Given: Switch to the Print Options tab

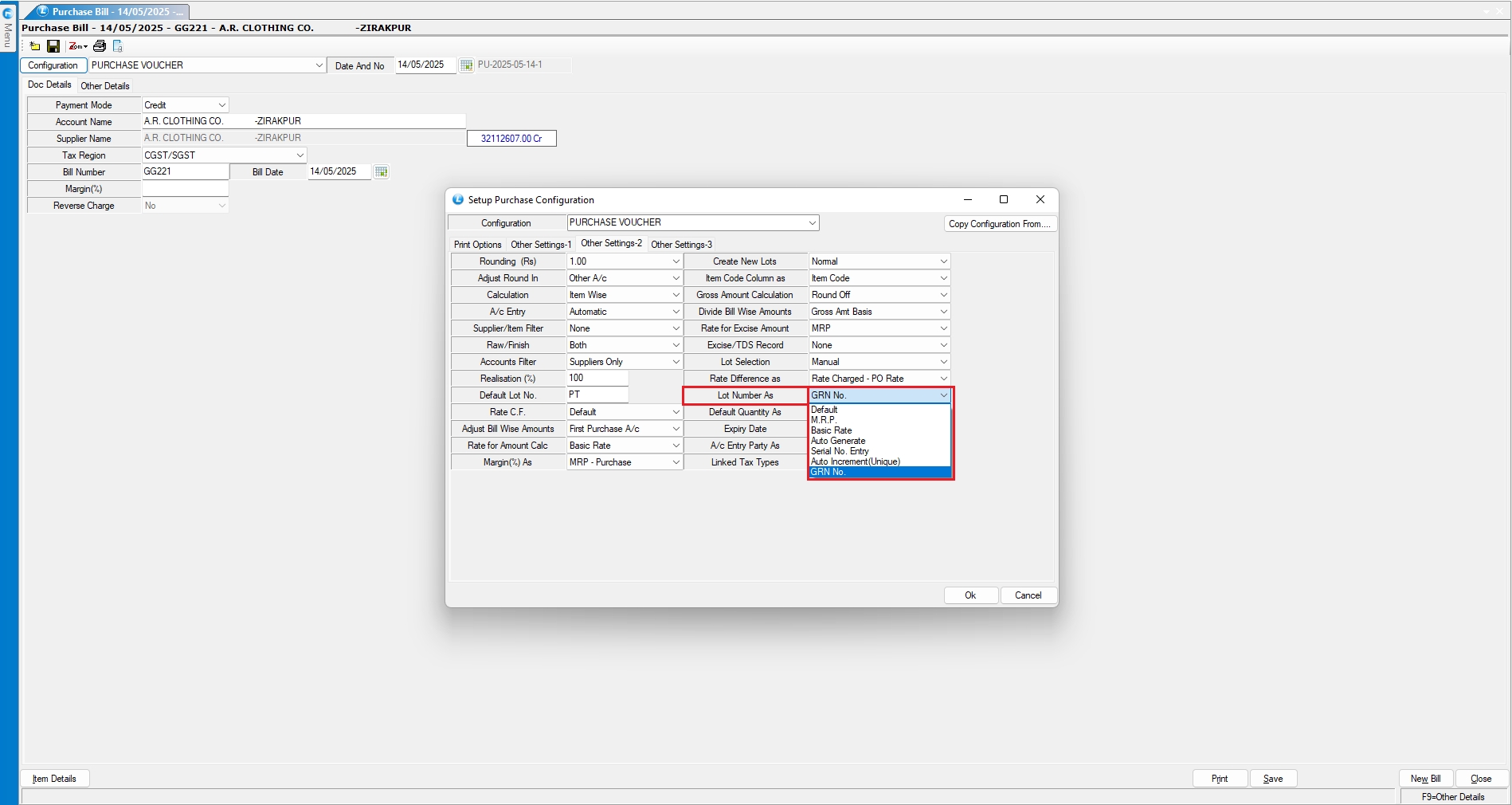Looking at the screenshot, I should [477, 245].
